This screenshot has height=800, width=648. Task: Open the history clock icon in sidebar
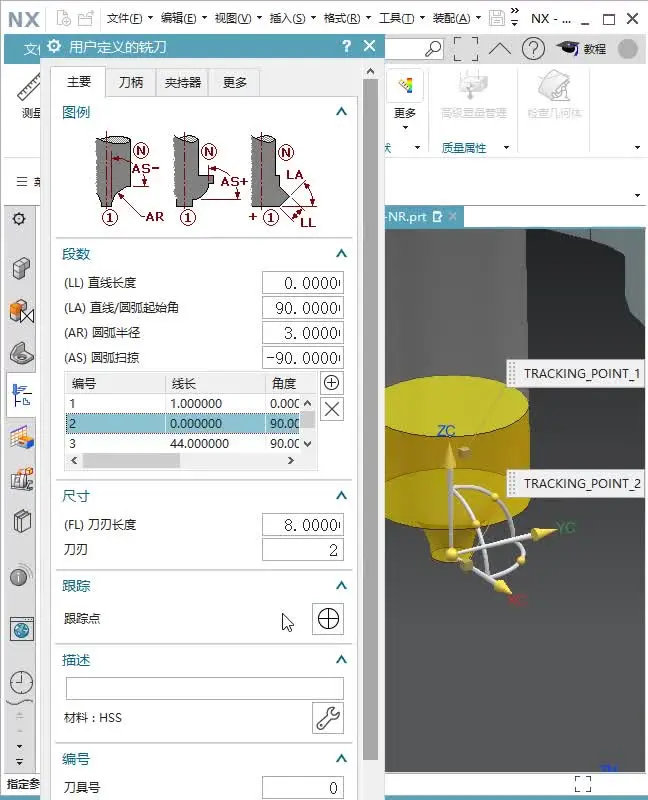pyautogui.click(x=21, y=683)
